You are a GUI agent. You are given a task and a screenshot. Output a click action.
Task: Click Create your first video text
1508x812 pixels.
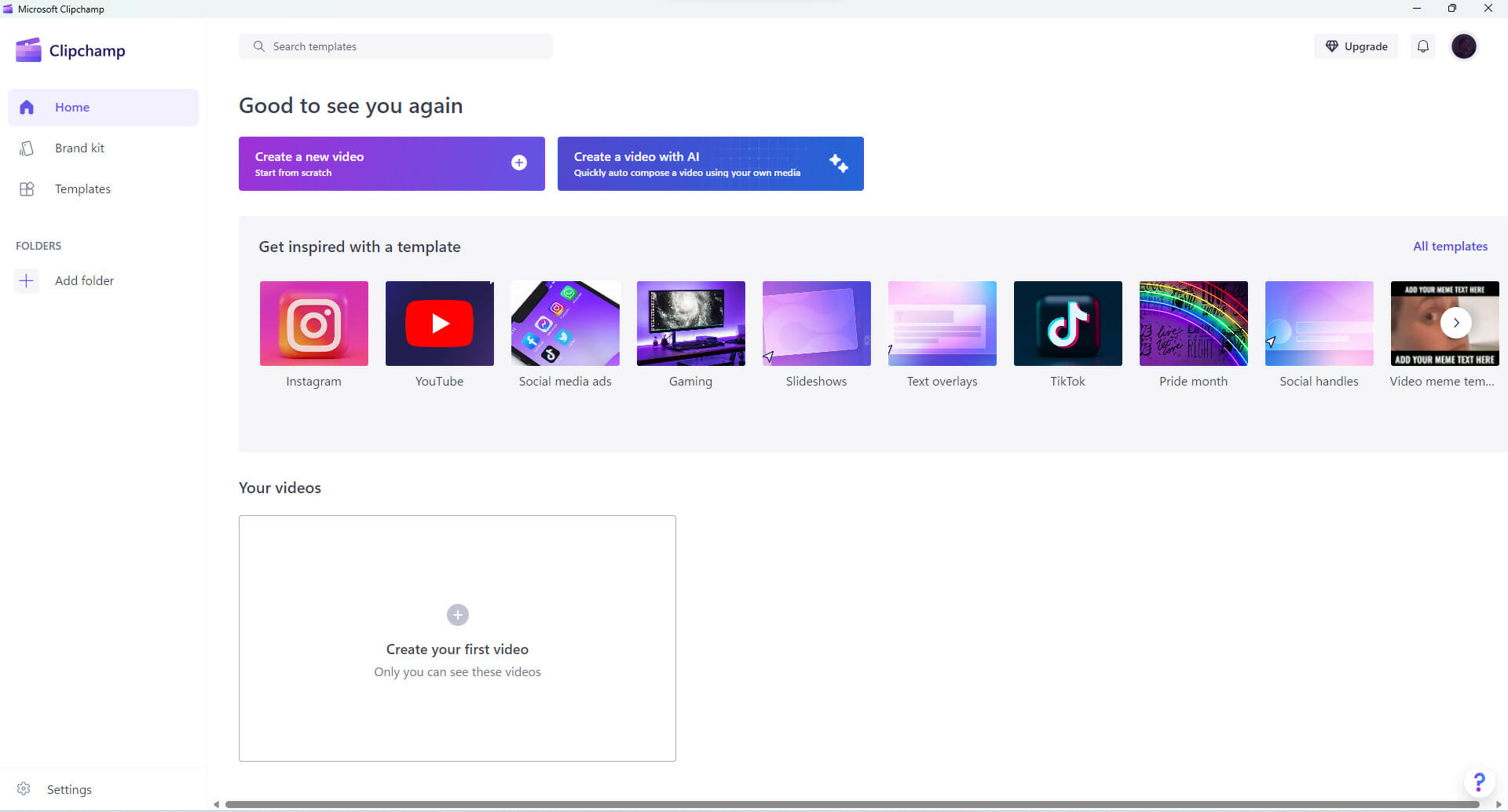click(457, 649)
